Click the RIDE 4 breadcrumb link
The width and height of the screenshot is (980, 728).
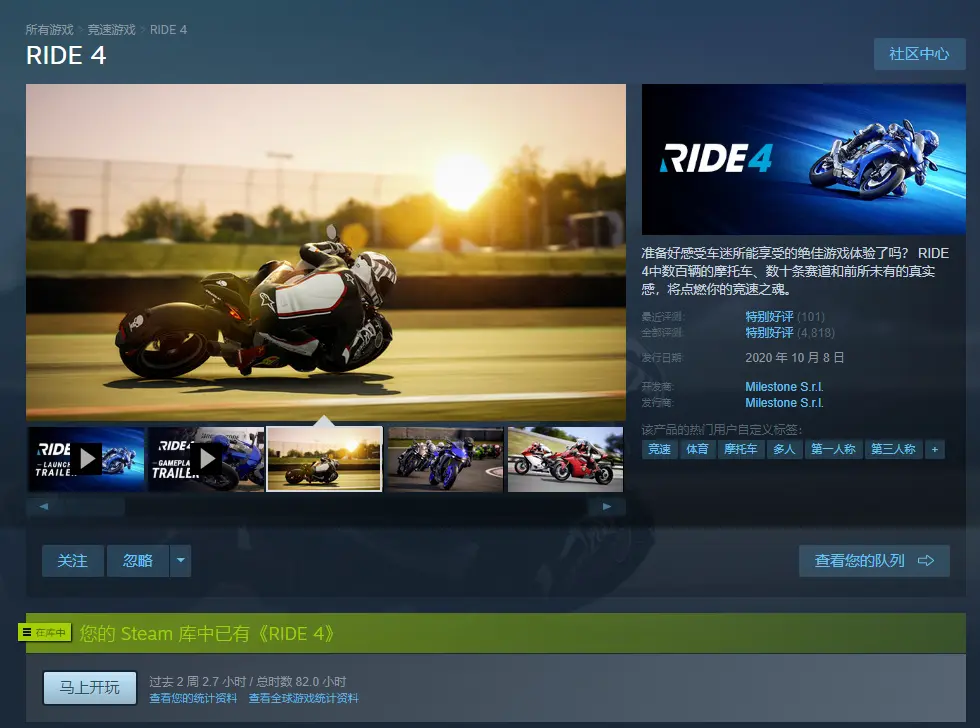click(x=168, y=29)
